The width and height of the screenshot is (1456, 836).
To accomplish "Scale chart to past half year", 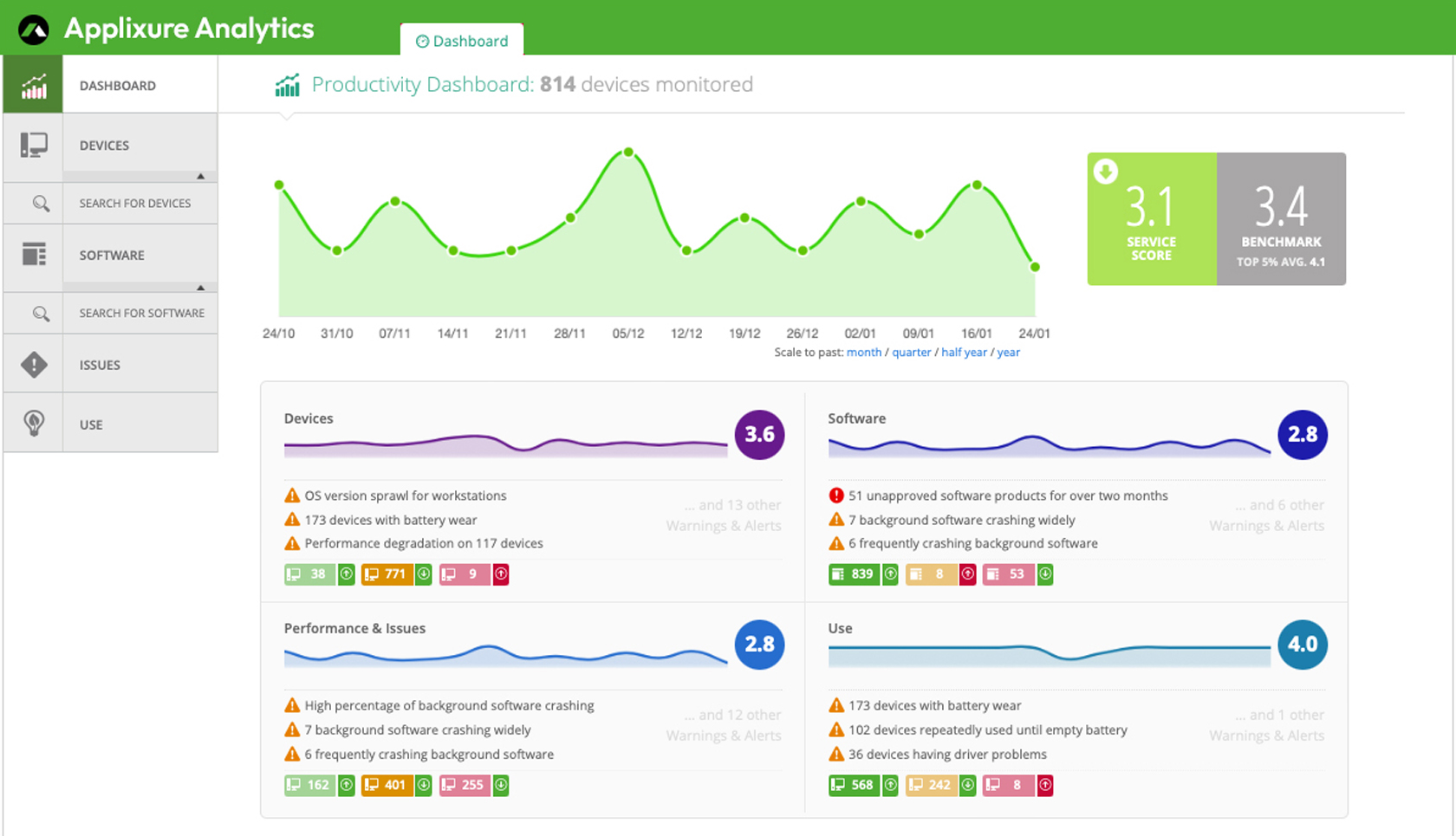I will point(965,353).
